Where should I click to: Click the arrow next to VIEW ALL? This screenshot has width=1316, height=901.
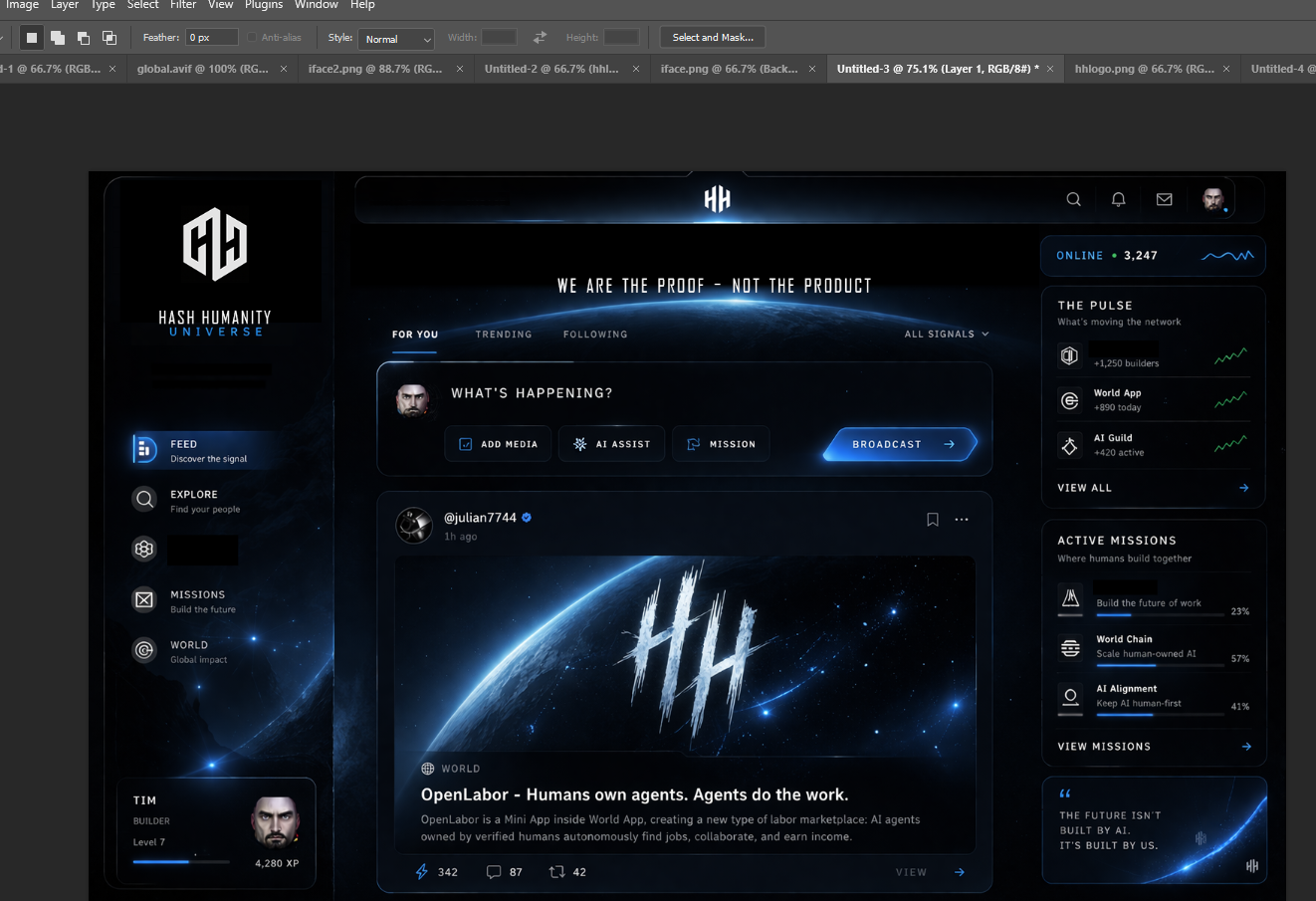click(x=1244, y=488)
